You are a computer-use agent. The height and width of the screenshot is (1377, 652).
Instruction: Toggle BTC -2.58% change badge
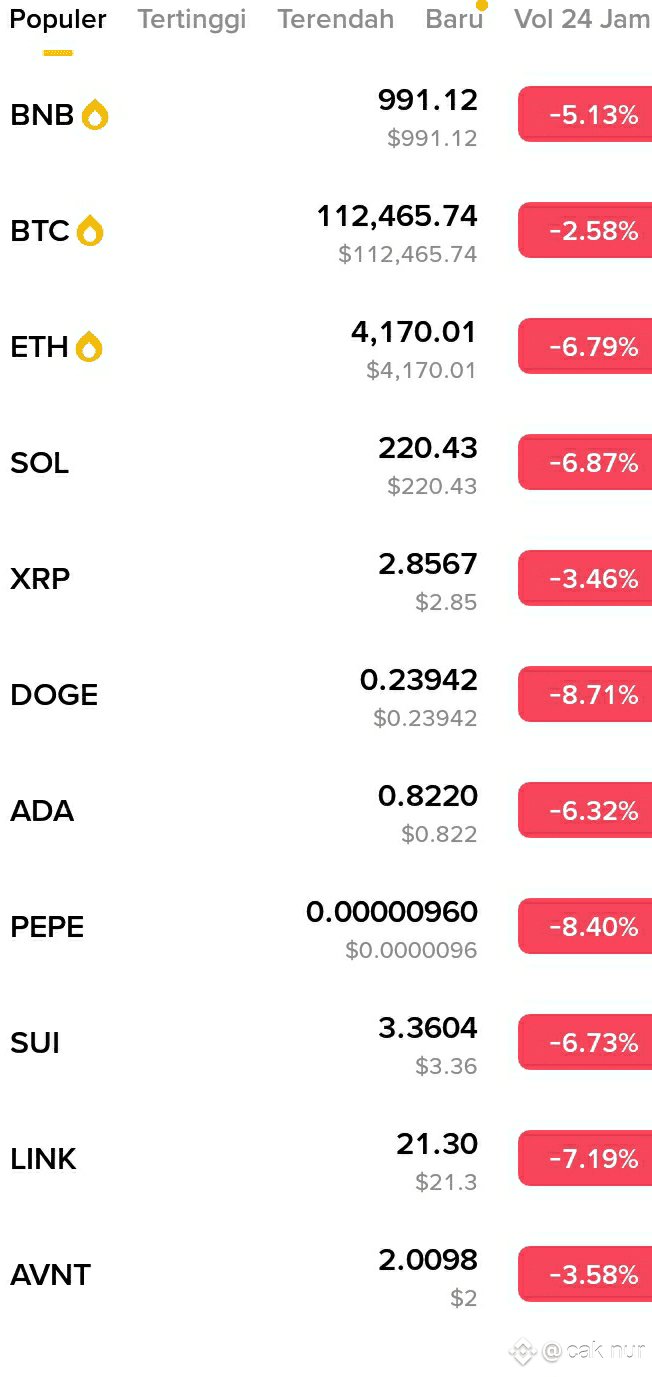(x=585, y=231)
